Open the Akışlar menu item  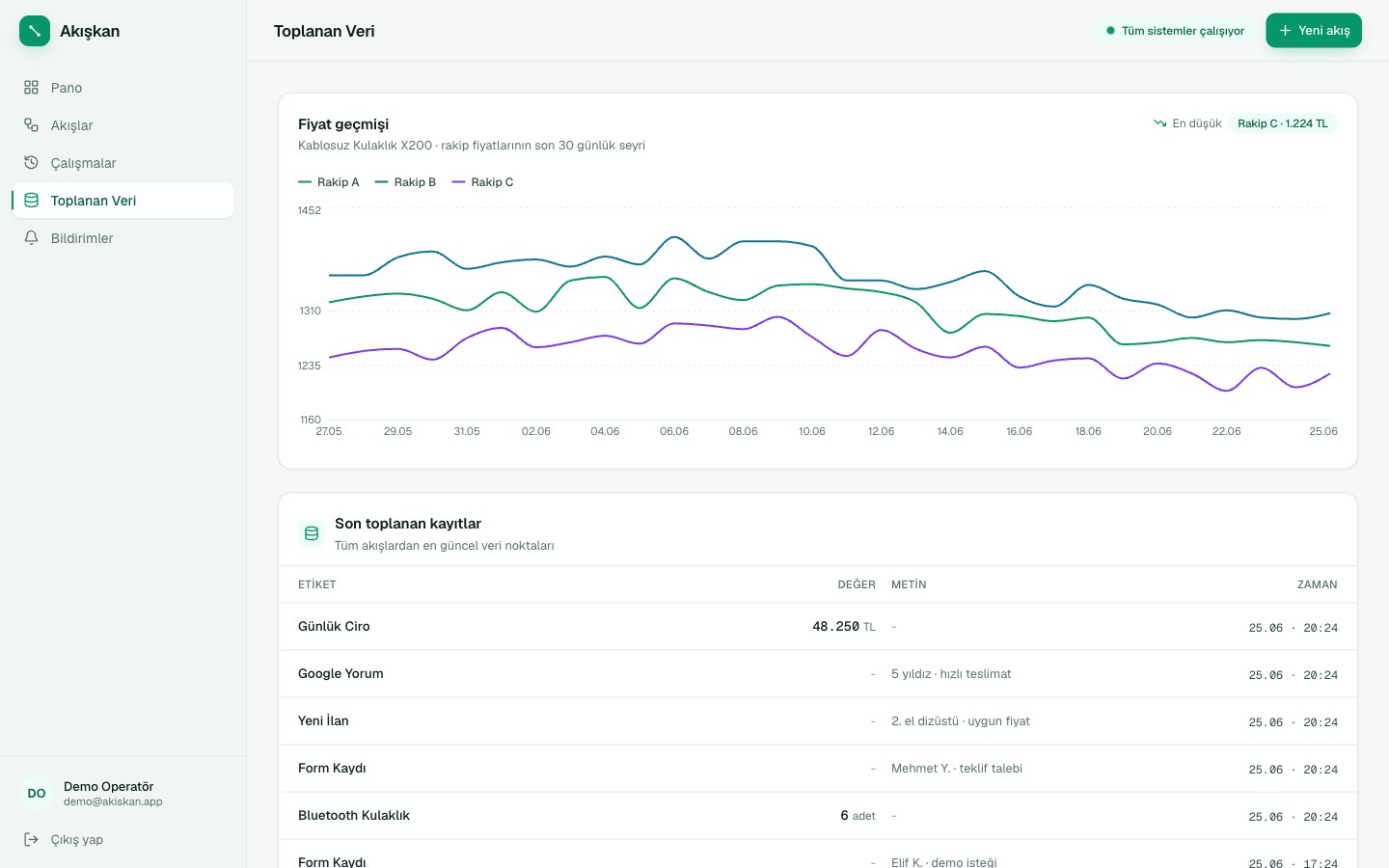click(x=123, y=125)
